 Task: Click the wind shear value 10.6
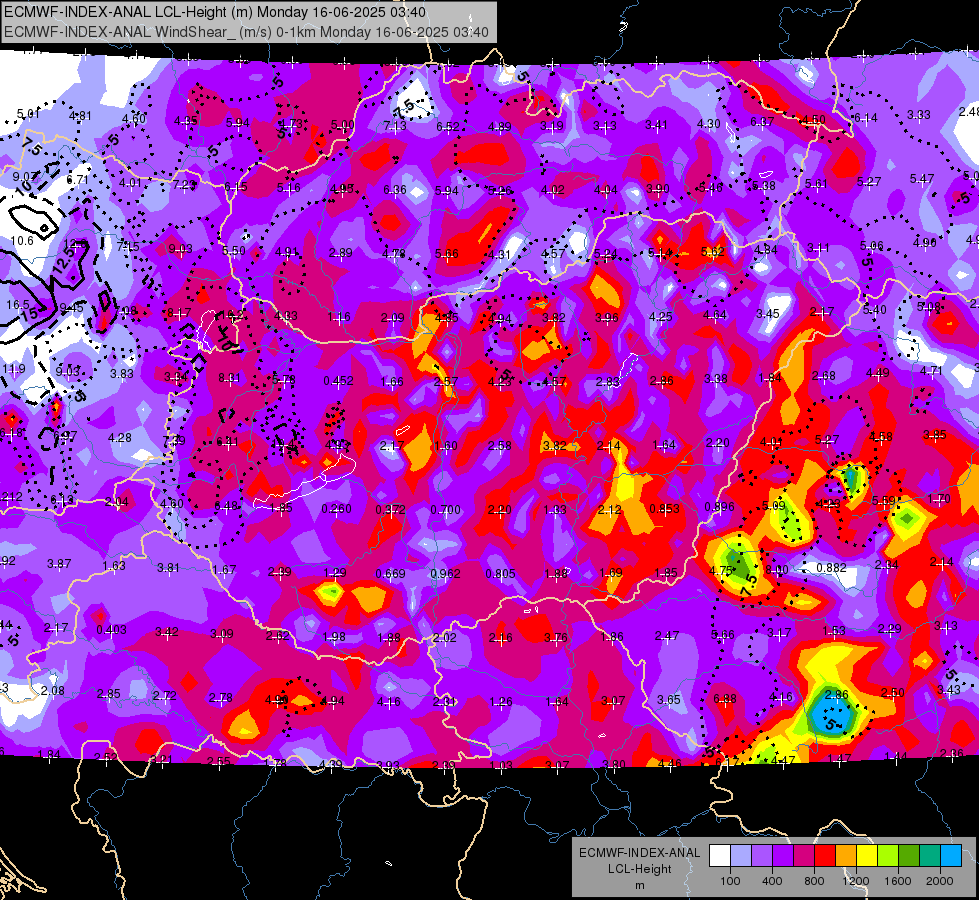[x=22, y=240]
